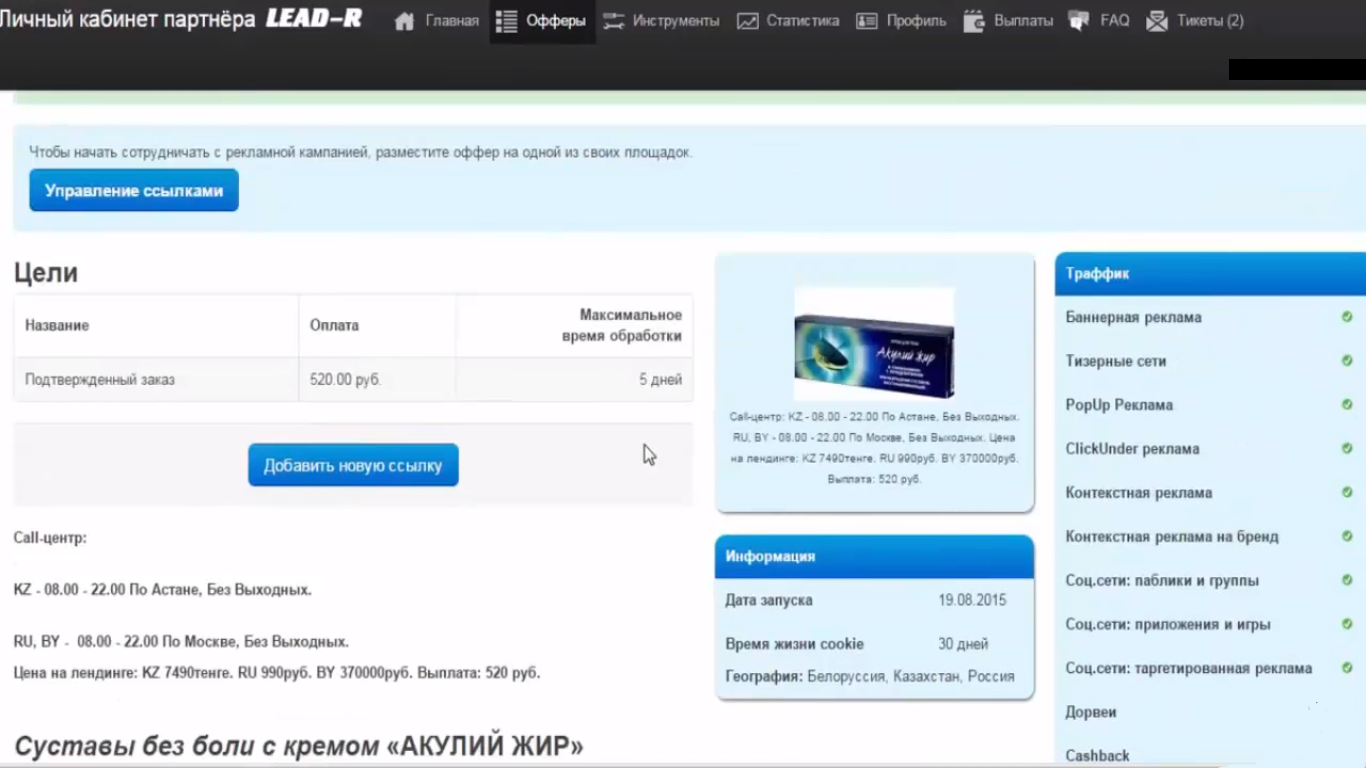Click the Максимальное время обработки column header
The height and width of the screenshot is (768, 1366).
(574, 325)
